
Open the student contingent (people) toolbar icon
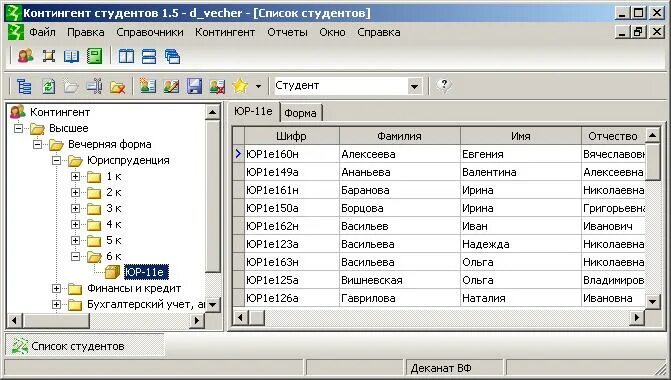click(26, 56)
